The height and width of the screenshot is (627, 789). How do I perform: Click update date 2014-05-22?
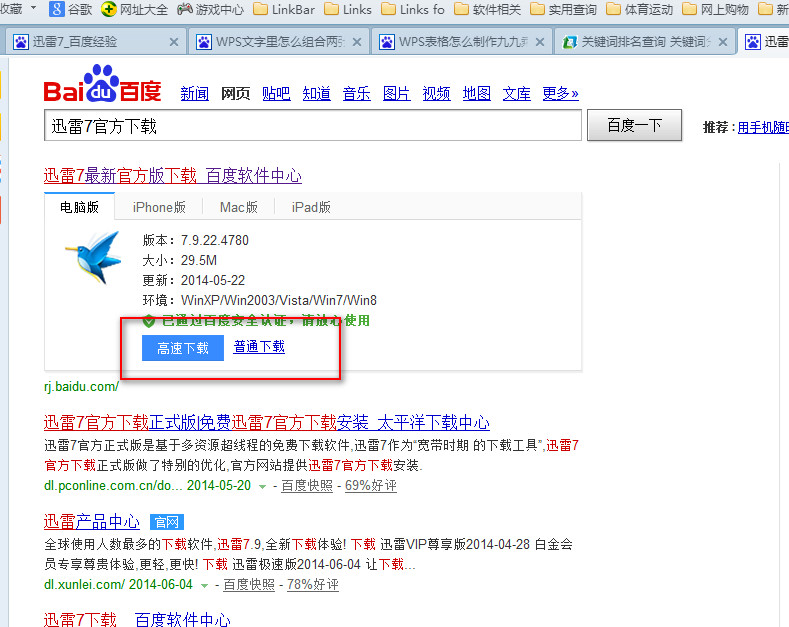(213, 280)
